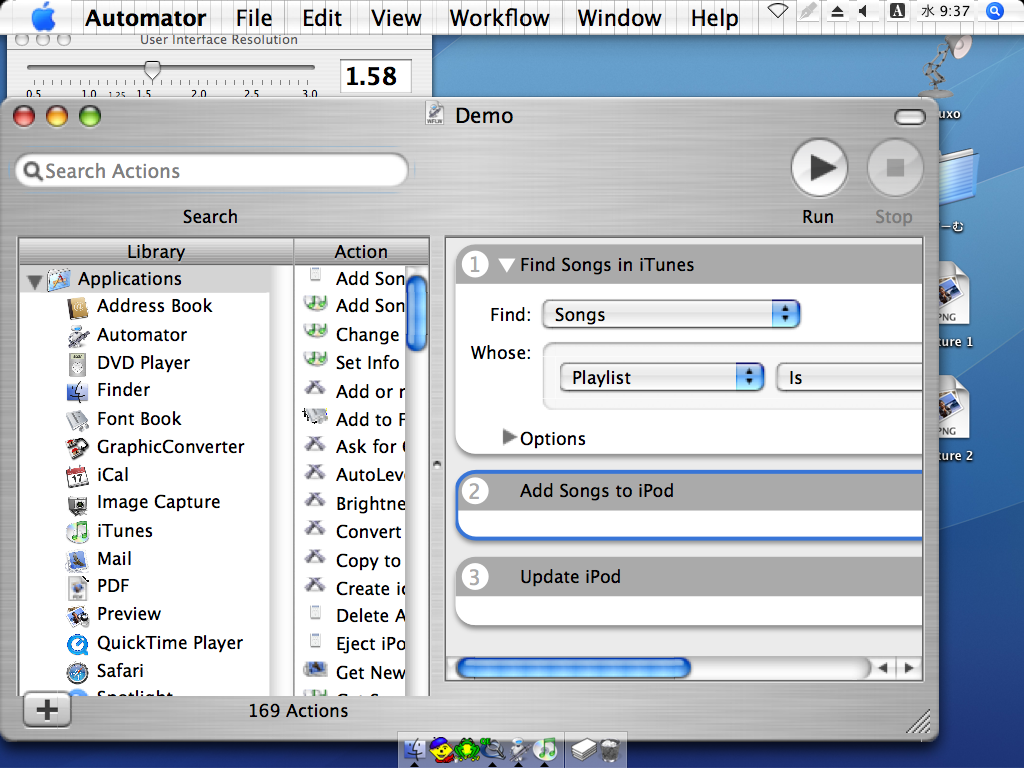Click the Action column header
Viewport: 1024px width, 768px height.
(362, 251)
